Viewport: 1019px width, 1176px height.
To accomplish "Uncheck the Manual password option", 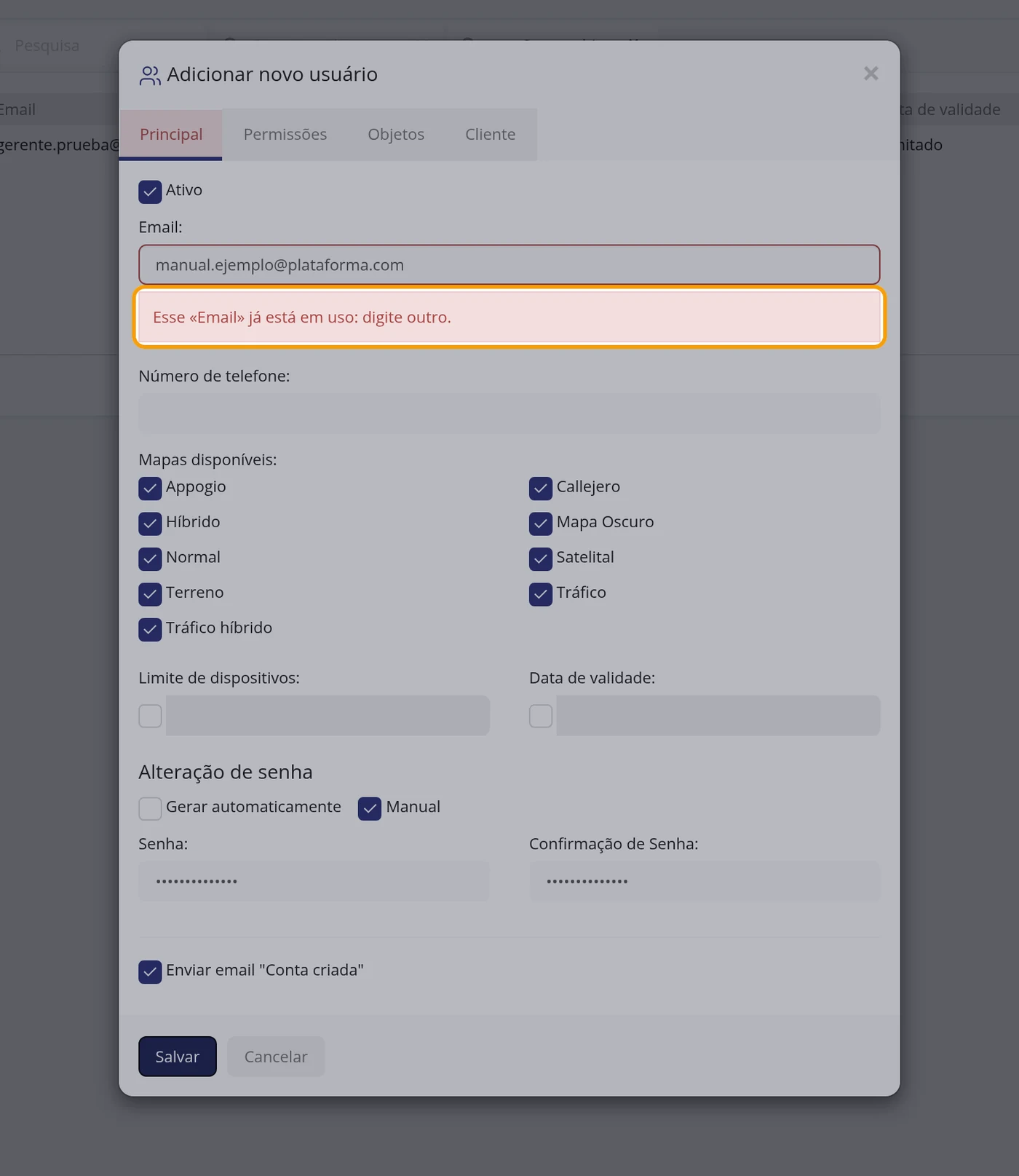I will (370, 808).
